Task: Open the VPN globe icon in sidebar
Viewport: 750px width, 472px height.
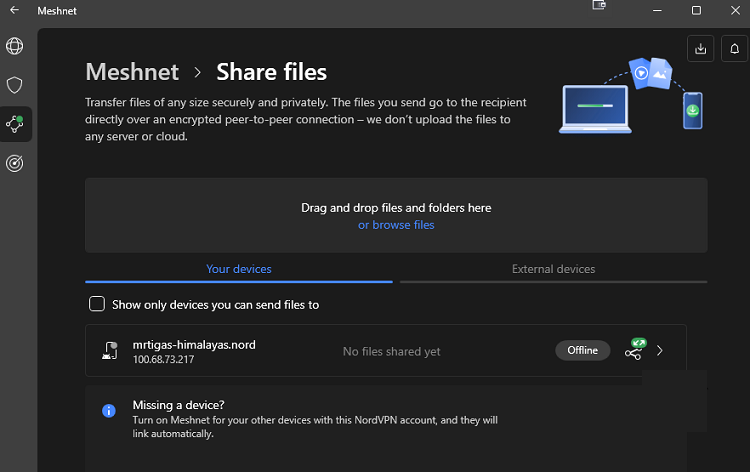Action: tap(15, 46)
